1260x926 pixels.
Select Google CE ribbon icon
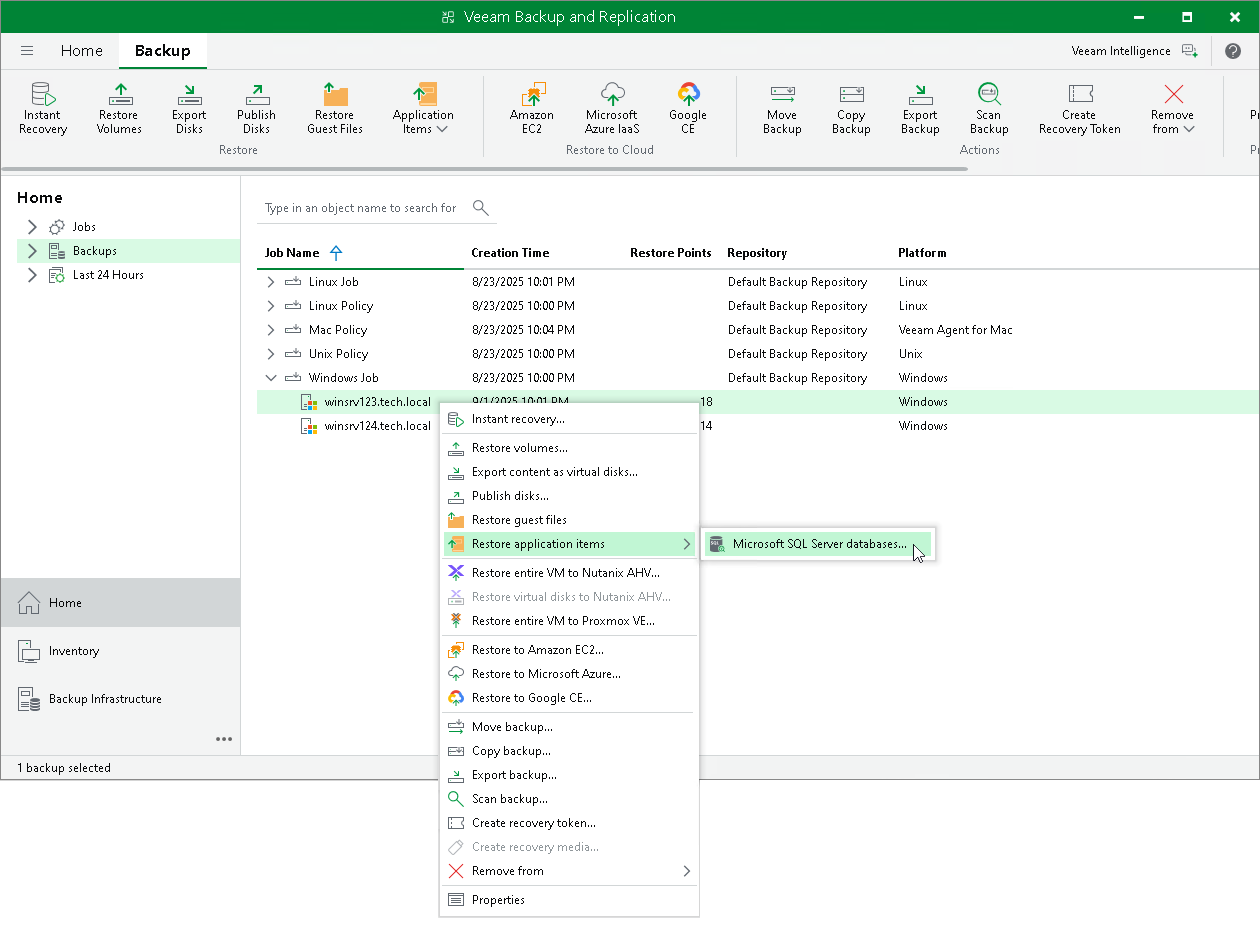click(x=688, y=108)
